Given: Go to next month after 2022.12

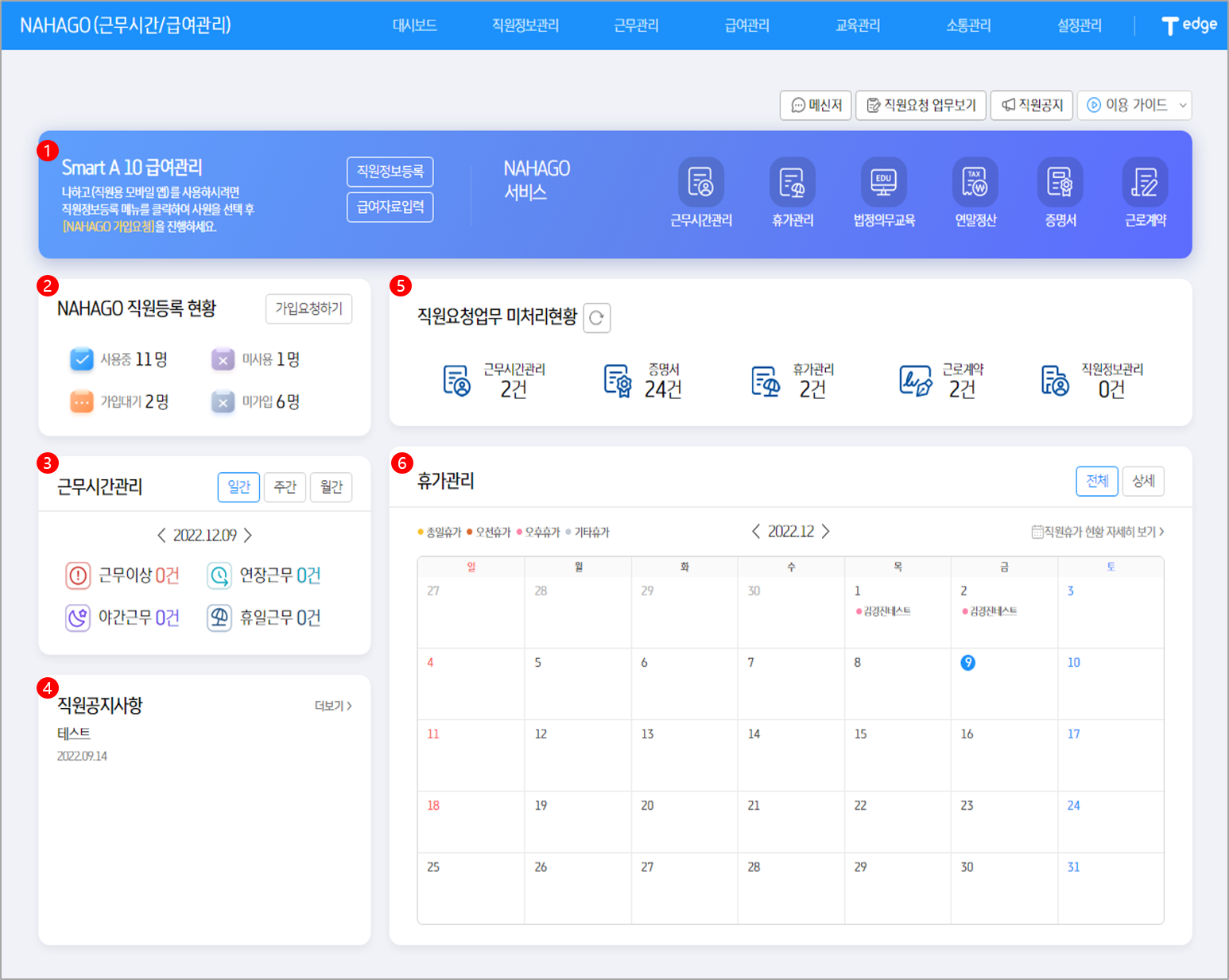Looking at the screenshot, I should 826,531.
